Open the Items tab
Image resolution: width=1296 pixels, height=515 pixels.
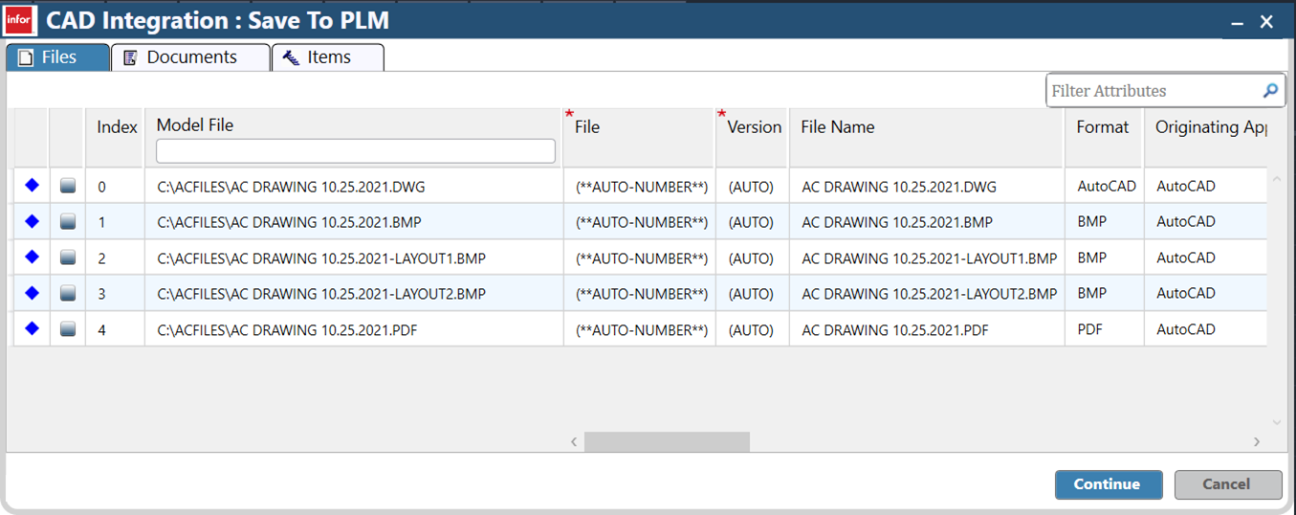tap(327, 58)
